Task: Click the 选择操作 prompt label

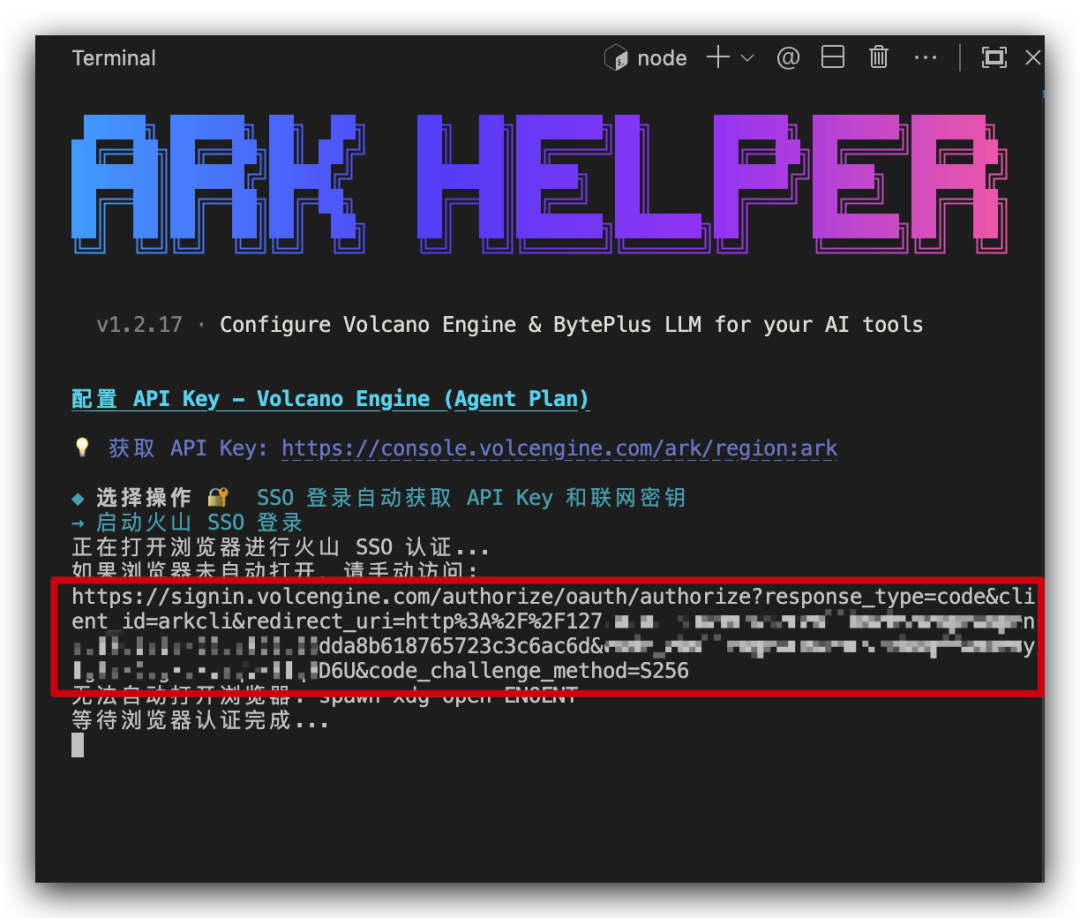Action: tap(143, 498)
